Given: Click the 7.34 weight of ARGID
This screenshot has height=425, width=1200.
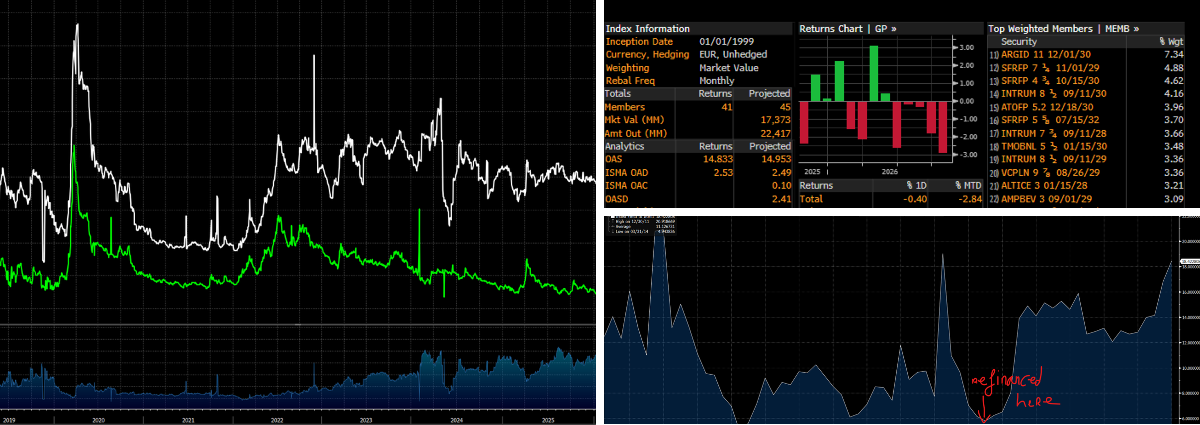Looking at the screenshot, I should (1173, 54).
